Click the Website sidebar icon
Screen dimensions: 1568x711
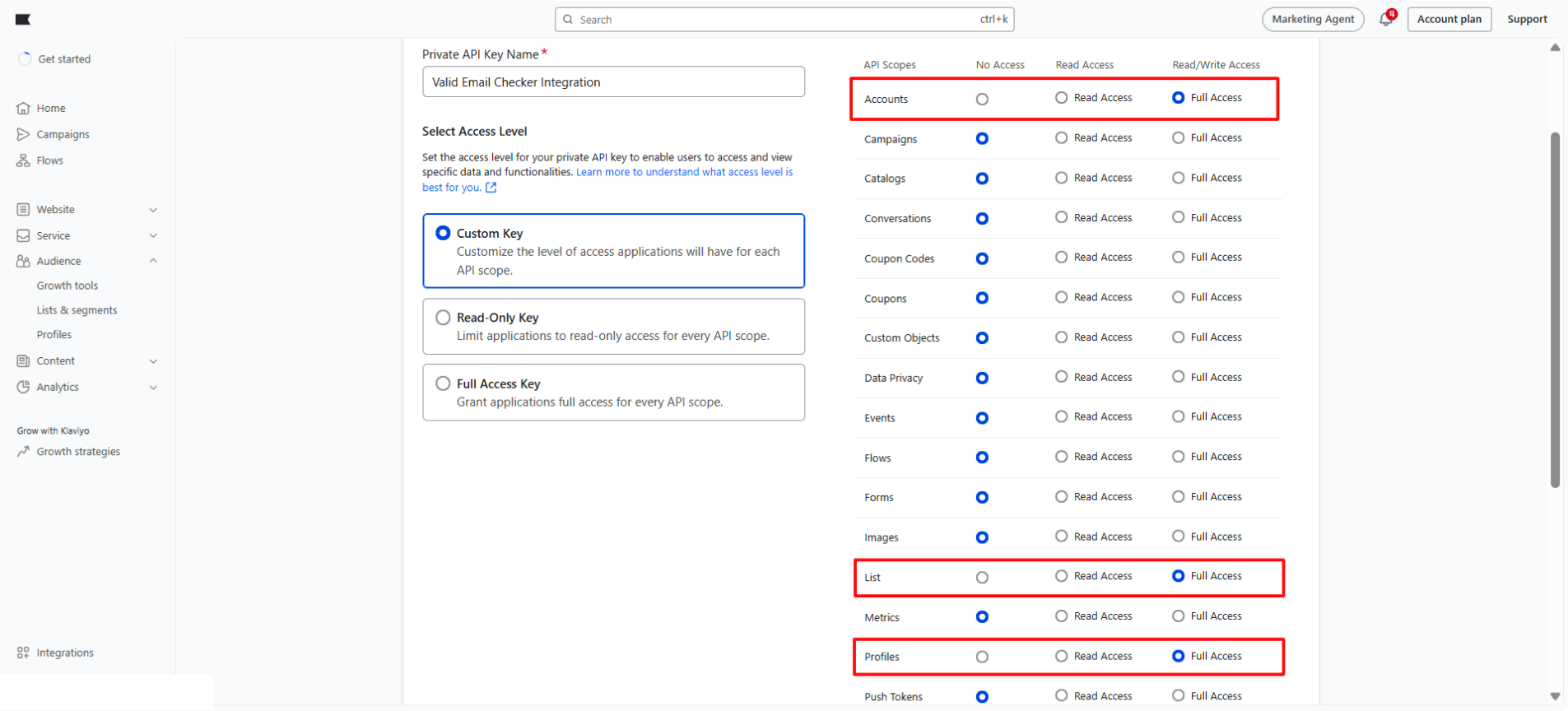pyautogui.click(x=23, y=210)
